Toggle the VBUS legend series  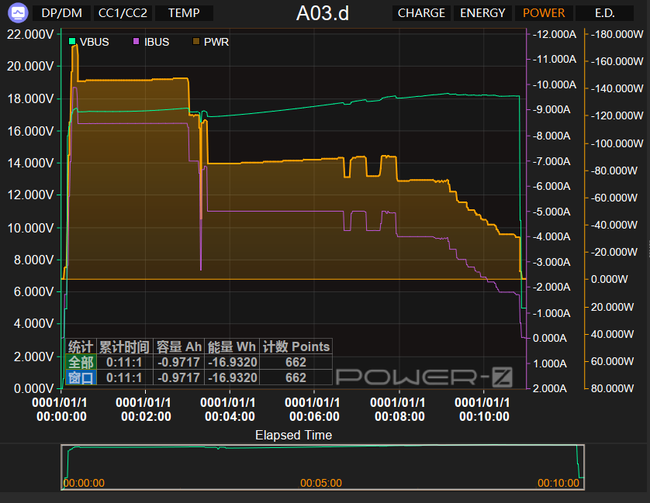89,42
